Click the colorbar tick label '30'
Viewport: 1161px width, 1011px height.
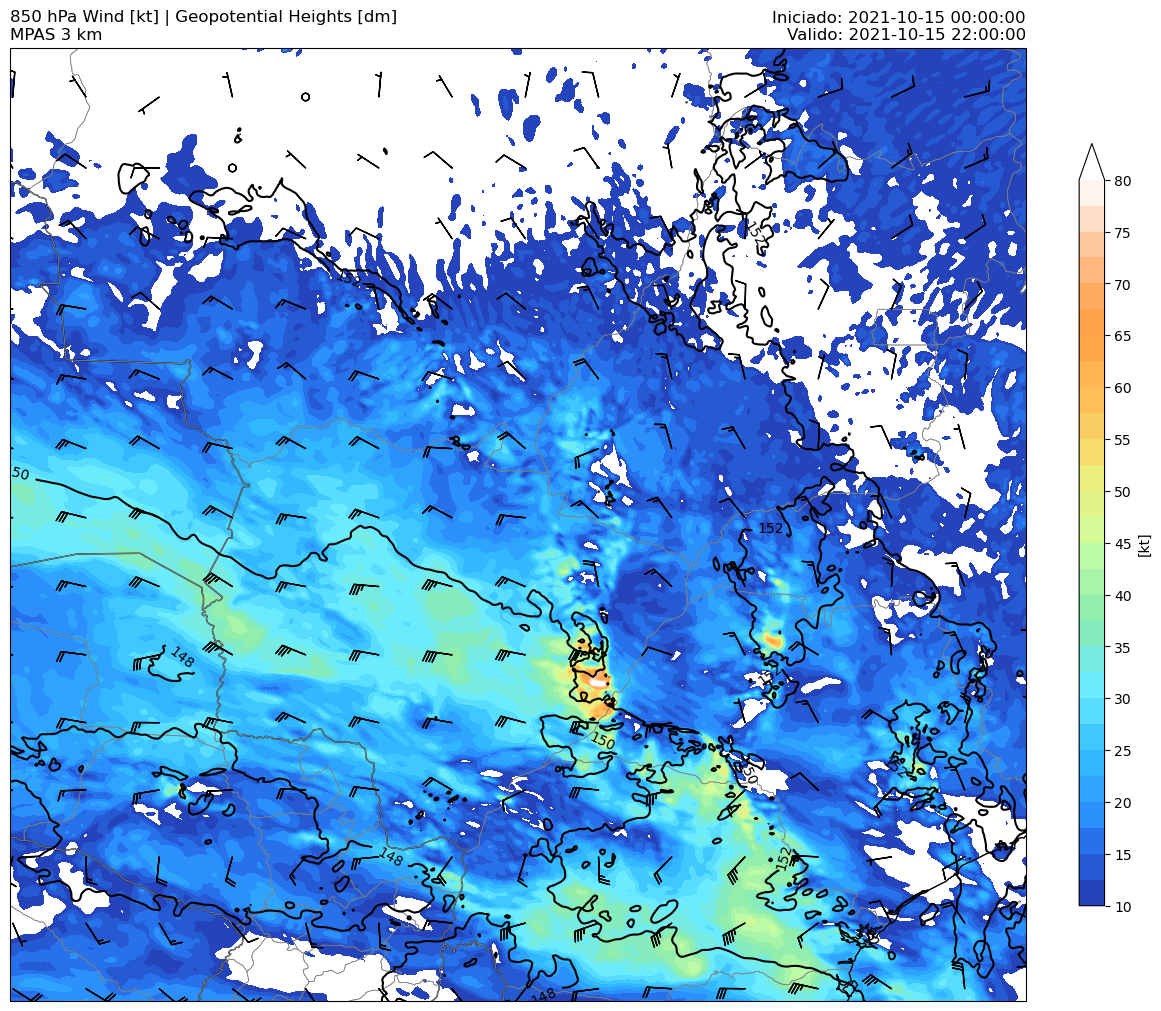click(x=1122, y=699)
